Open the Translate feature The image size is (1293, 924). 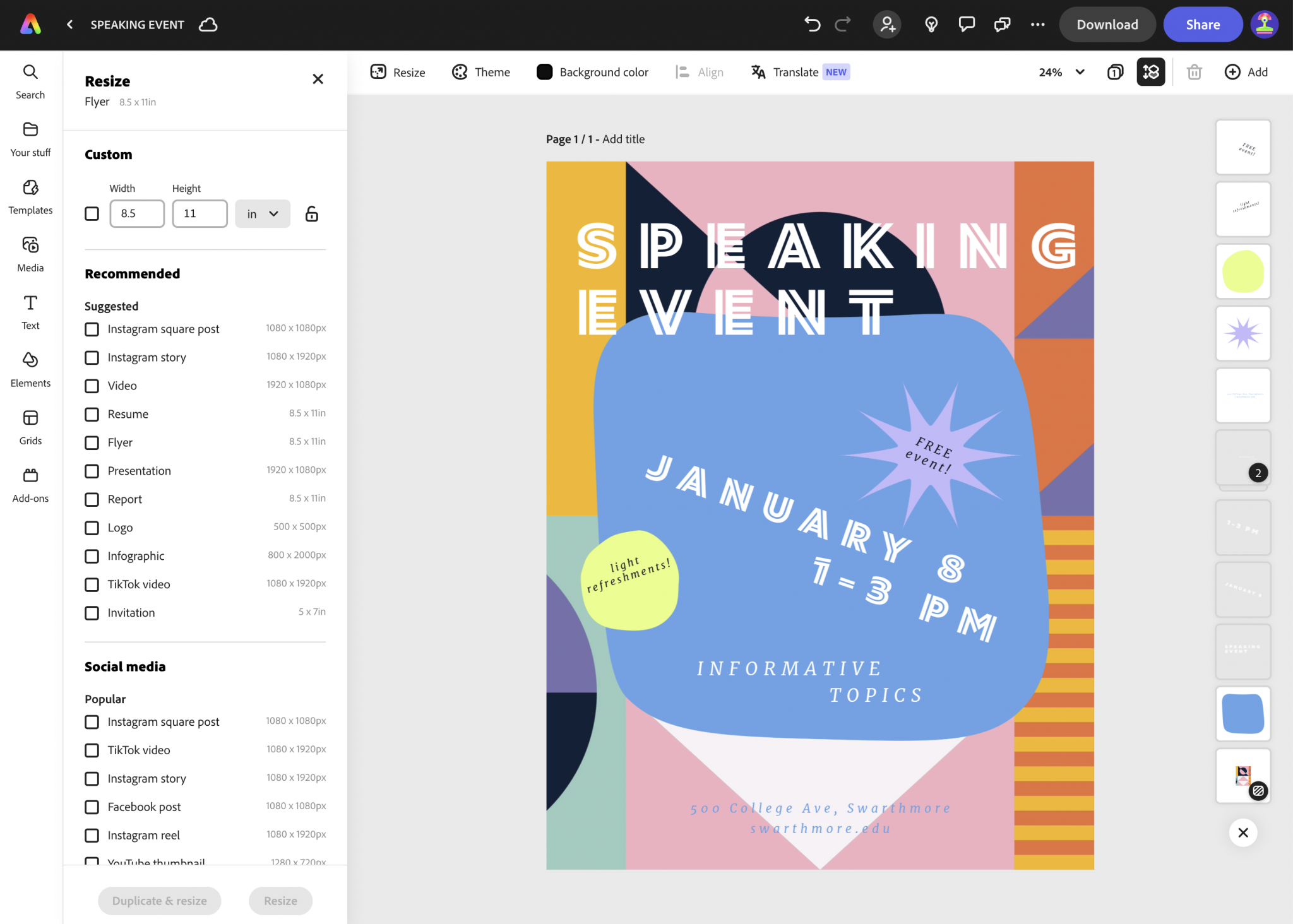coord(797,72)
